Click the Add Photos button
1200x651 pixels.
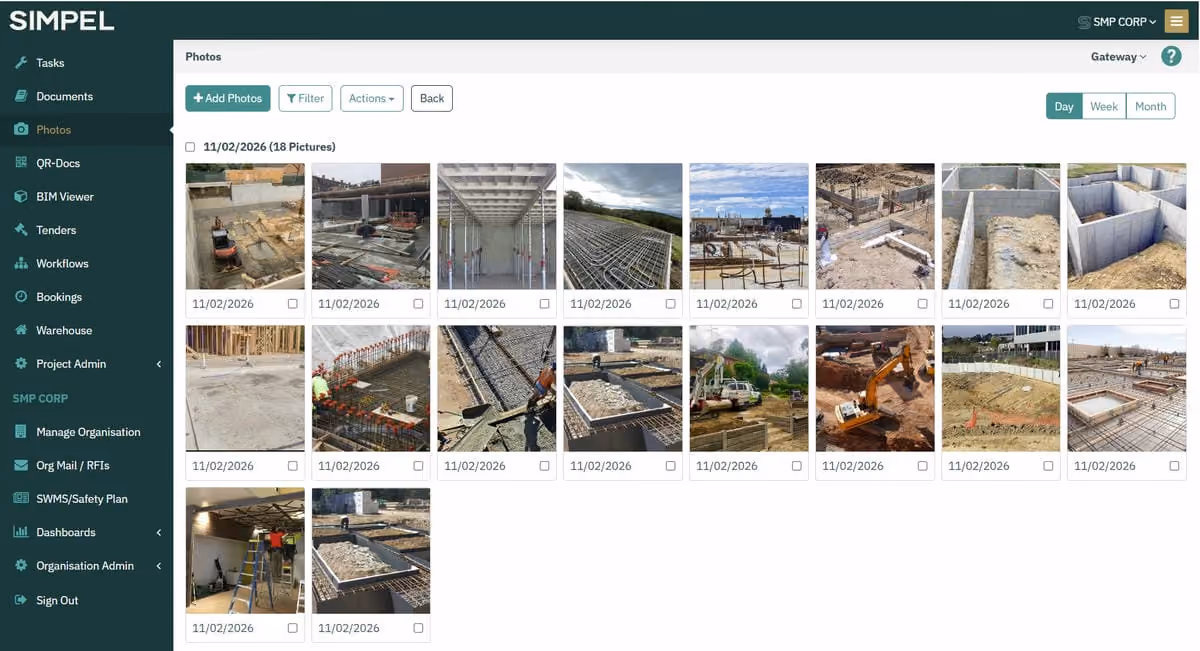tap(228, 98)
